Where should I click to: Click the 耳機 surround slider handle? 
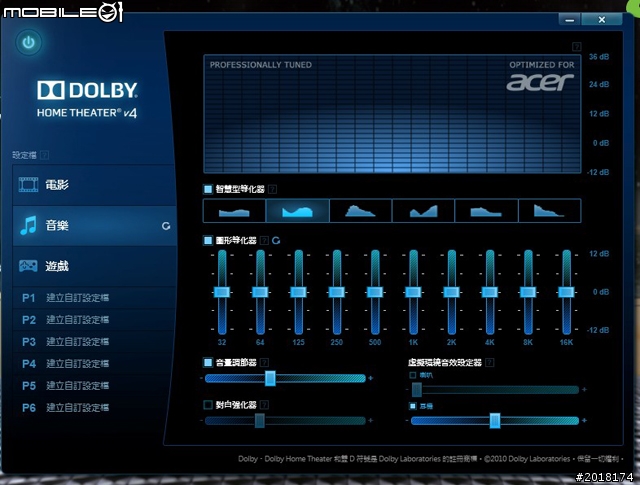coord(495,420)
